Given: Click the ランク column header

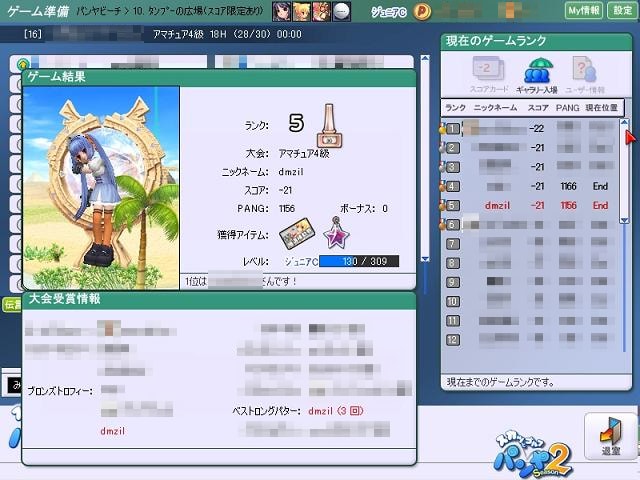Looking at the screenshot, I should [x=456, y=108].
